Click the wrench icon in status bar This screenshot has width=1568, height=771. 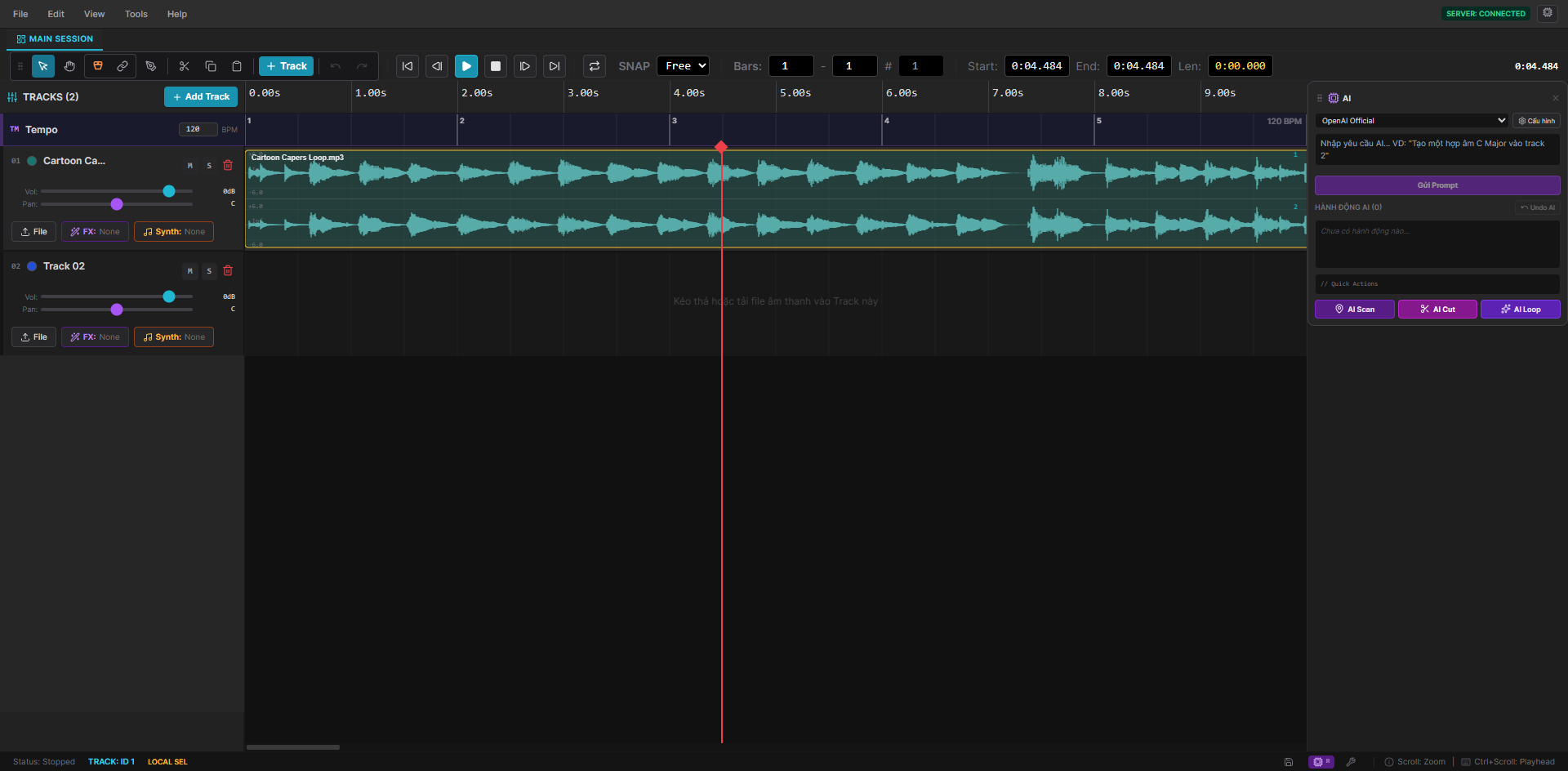[1351, 762]
